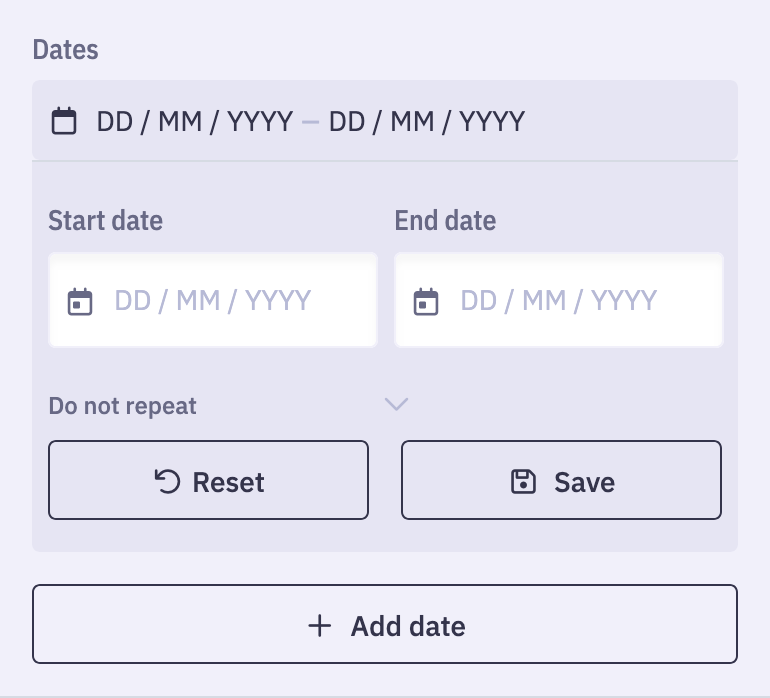Click the Reset button
Viewport: 770px width, 698px height.
click(x=208, y=480)
